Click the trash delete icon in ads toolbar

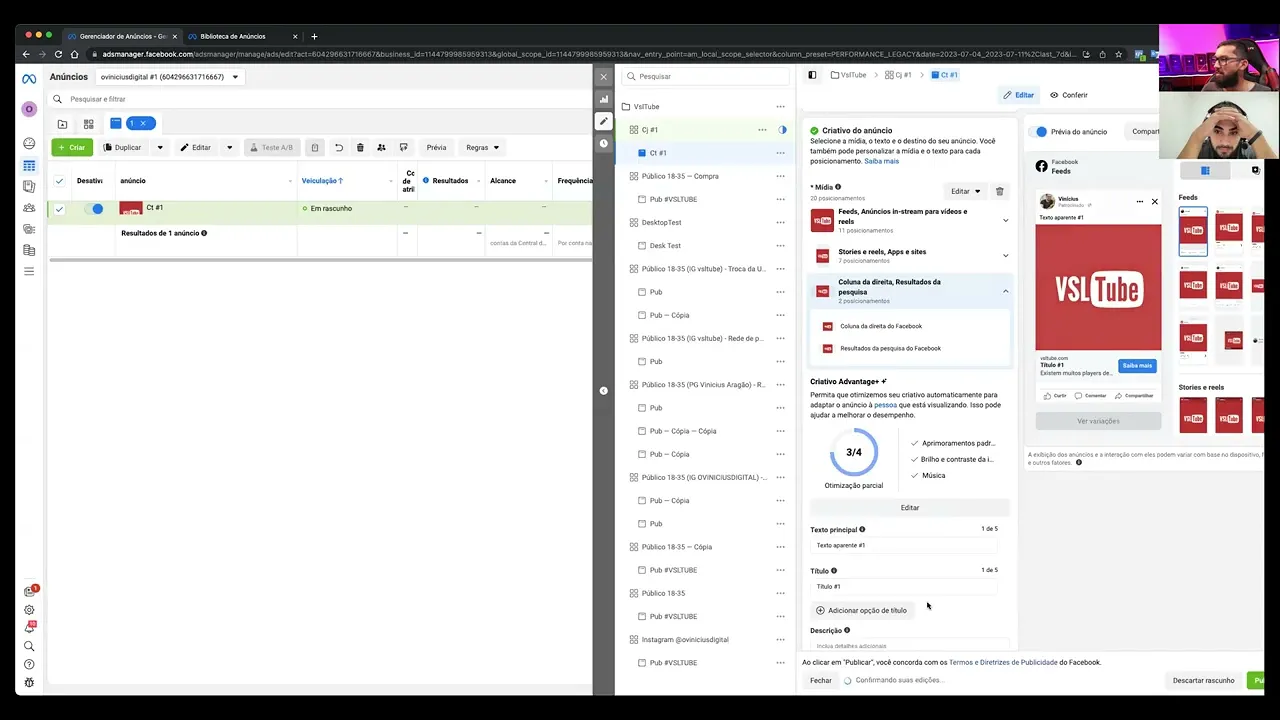click(360, 147)
